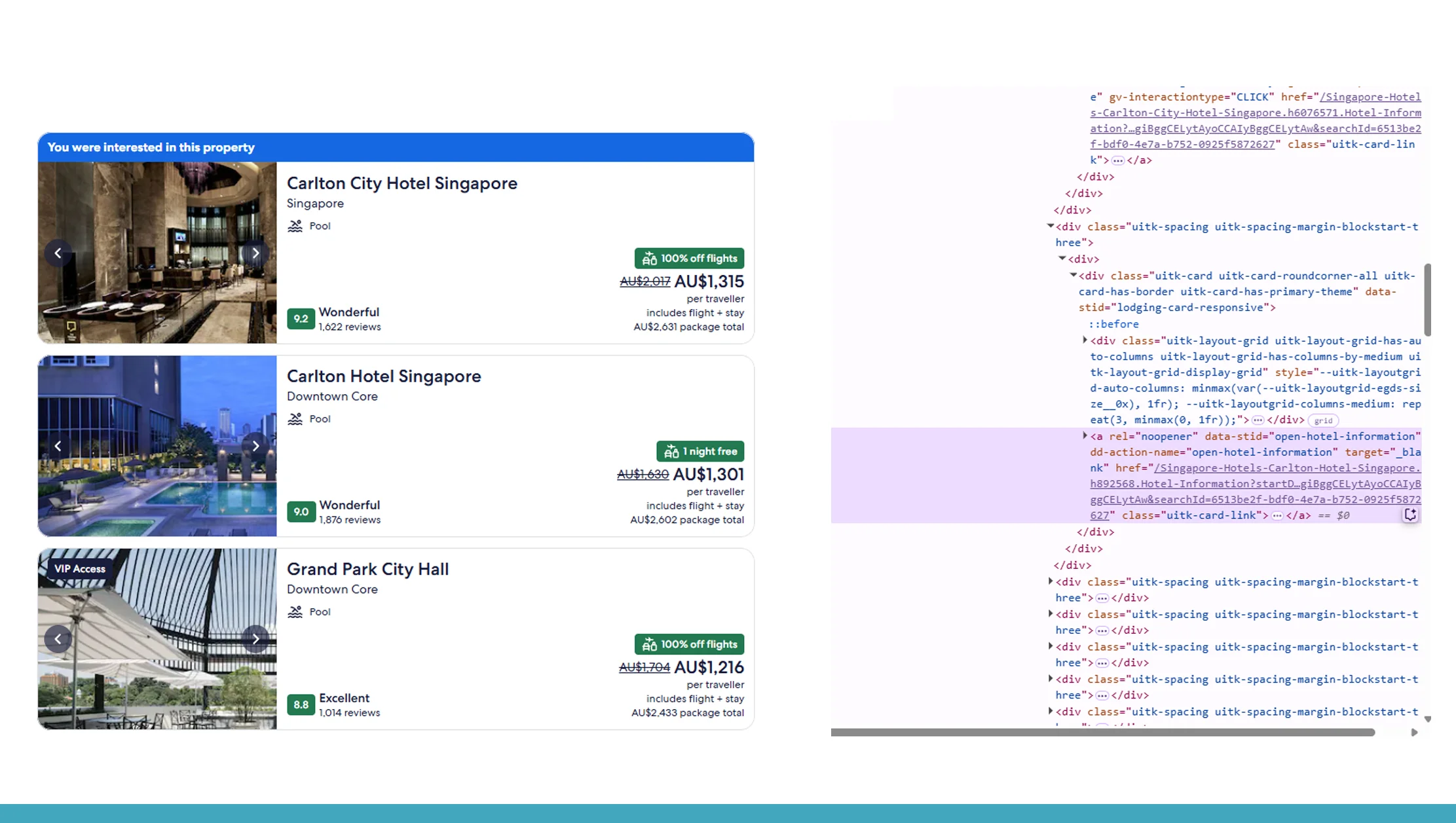Click the 1 night free badge

(x=700, y=451)
